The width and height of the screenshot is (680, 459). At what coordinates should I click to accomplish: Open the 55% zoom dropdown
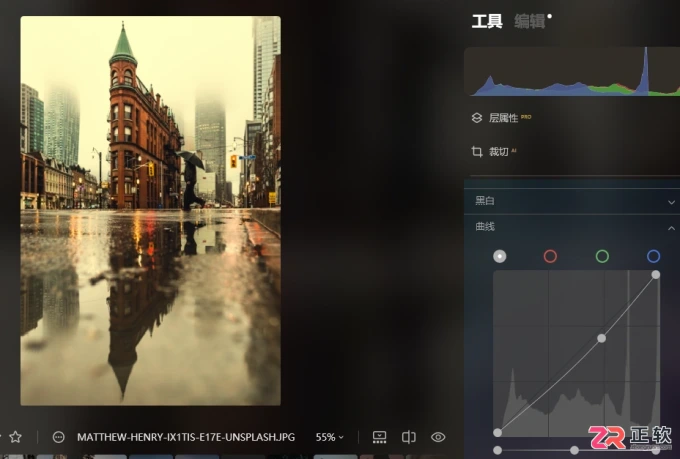pyautogui.click(x=330, y=437)
